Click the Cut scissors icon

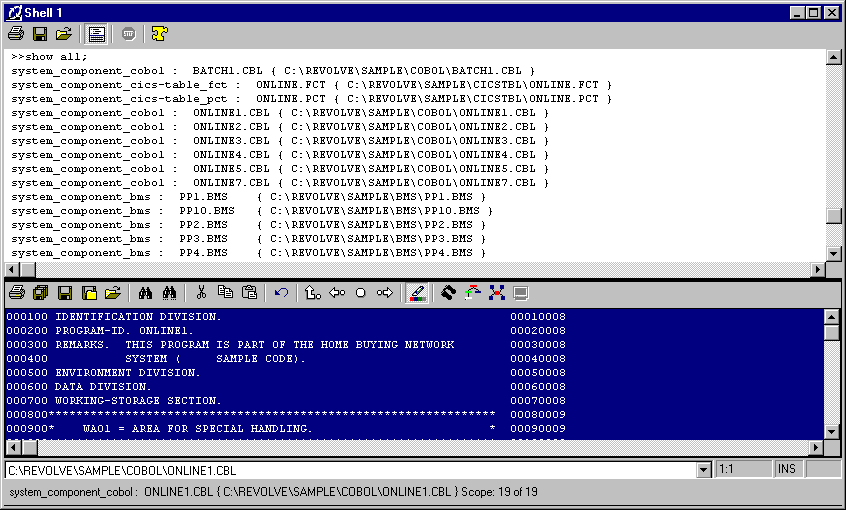(x=201, y=293)
